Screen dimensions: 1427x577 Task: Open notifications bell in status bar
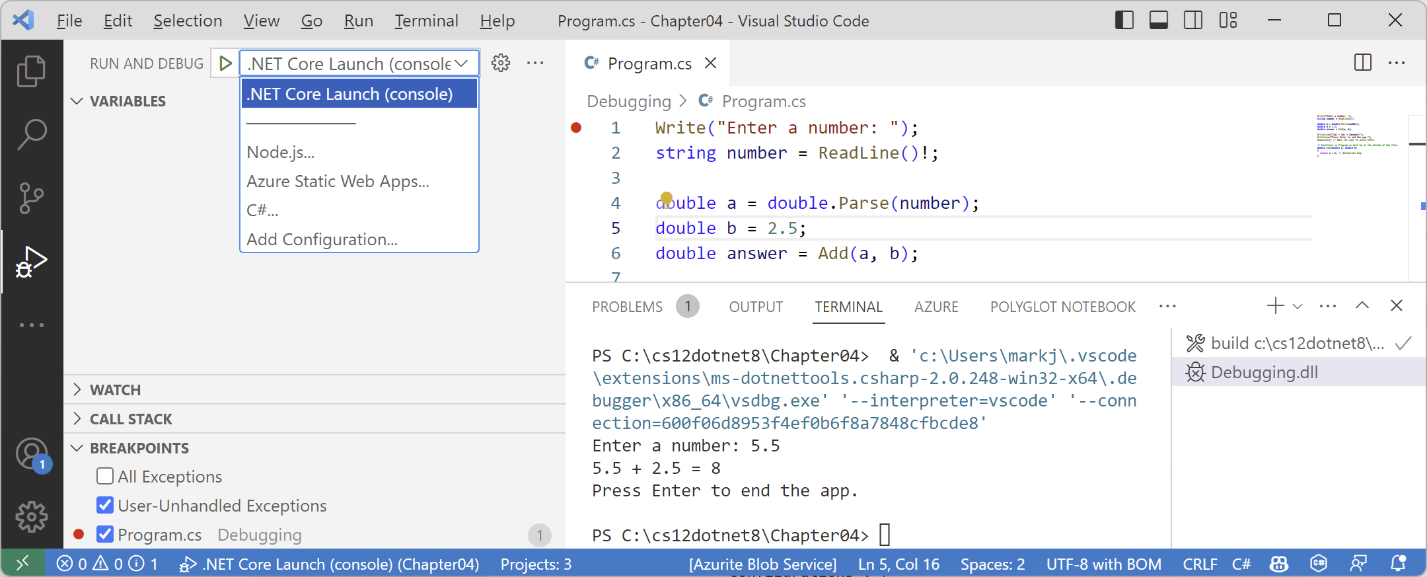click(x=1399, y=564)
